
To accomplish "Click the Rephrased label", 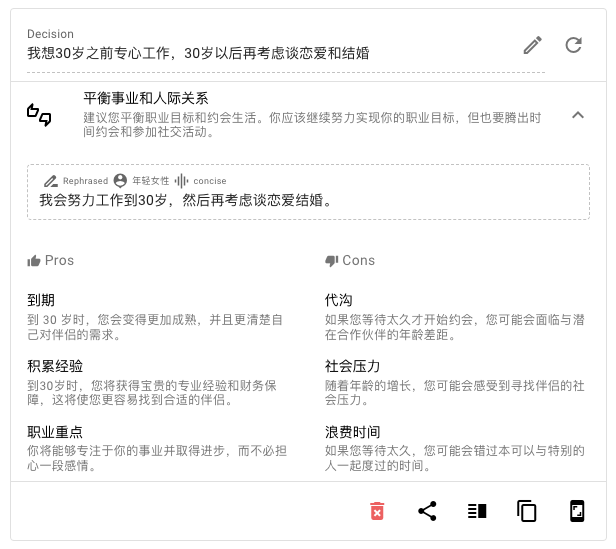I will point(85,181).
